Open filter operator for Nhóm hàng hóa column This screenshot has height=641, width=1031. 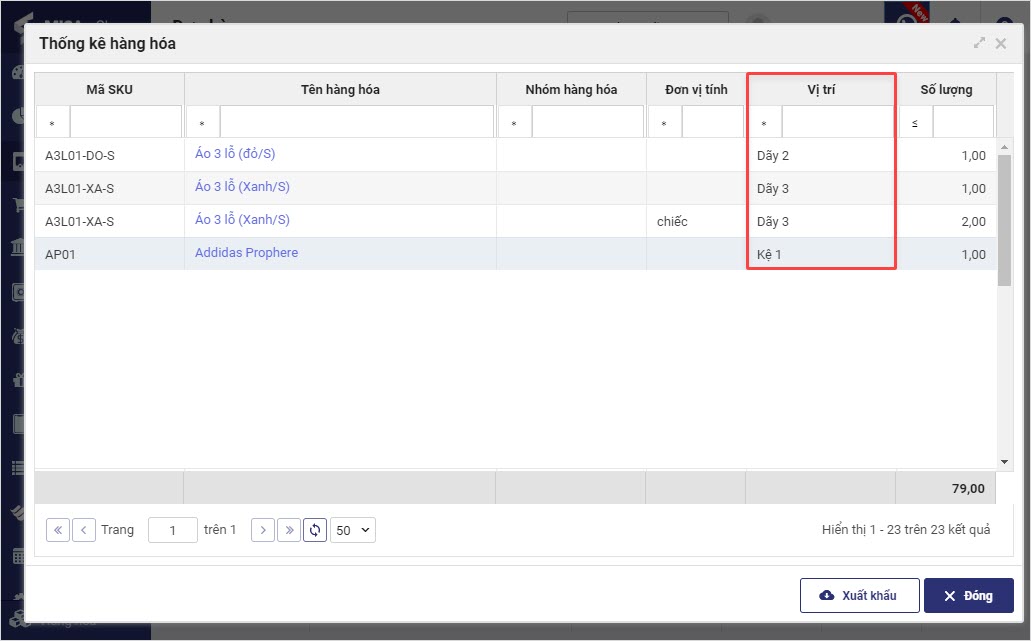[514, 122]
